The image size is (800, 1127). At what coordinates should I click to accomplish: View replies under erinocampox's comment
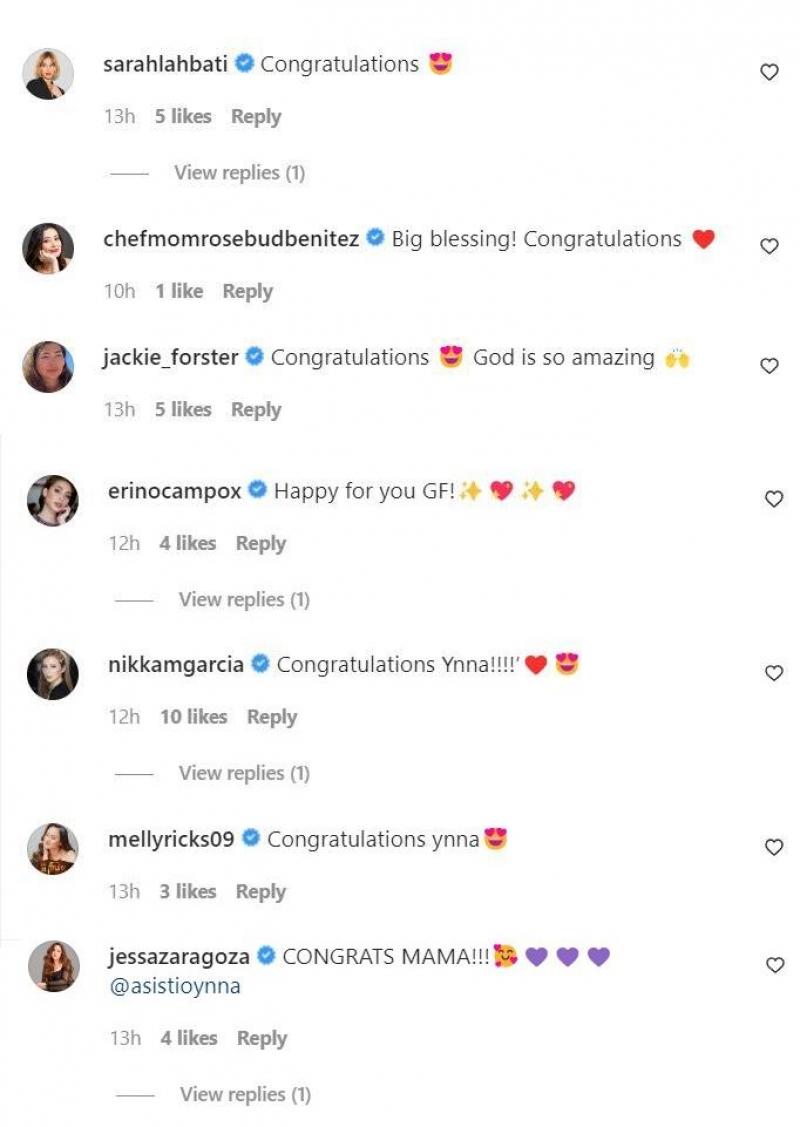[244, 600]
